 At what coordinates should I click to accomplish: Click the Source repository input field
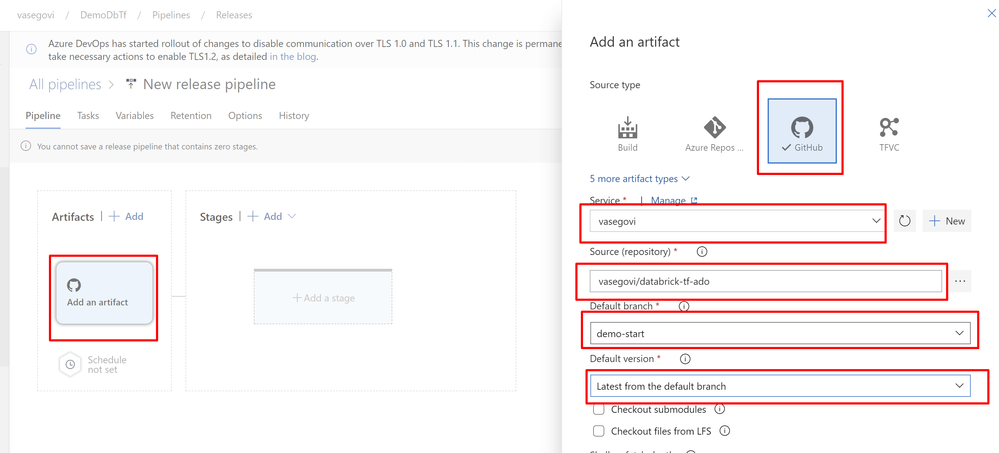pos(766,281)
